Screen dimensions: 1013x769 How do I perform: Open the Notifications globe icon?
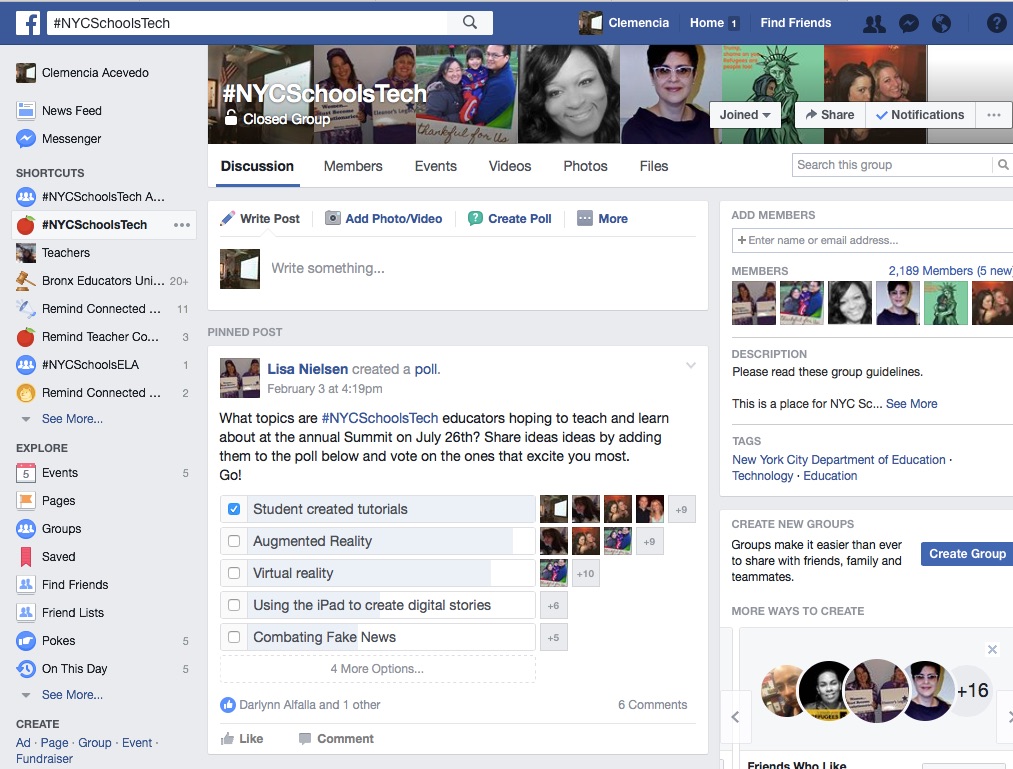[941, 23]
